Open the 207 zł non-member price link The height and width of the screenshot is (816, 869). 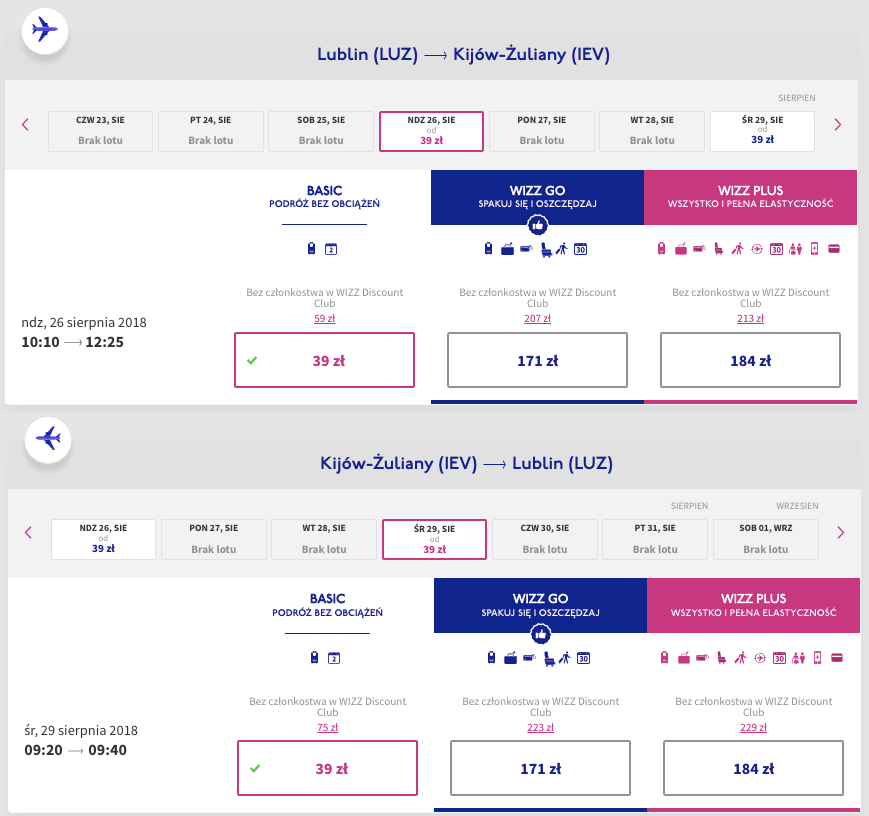[x=537, y=319]
